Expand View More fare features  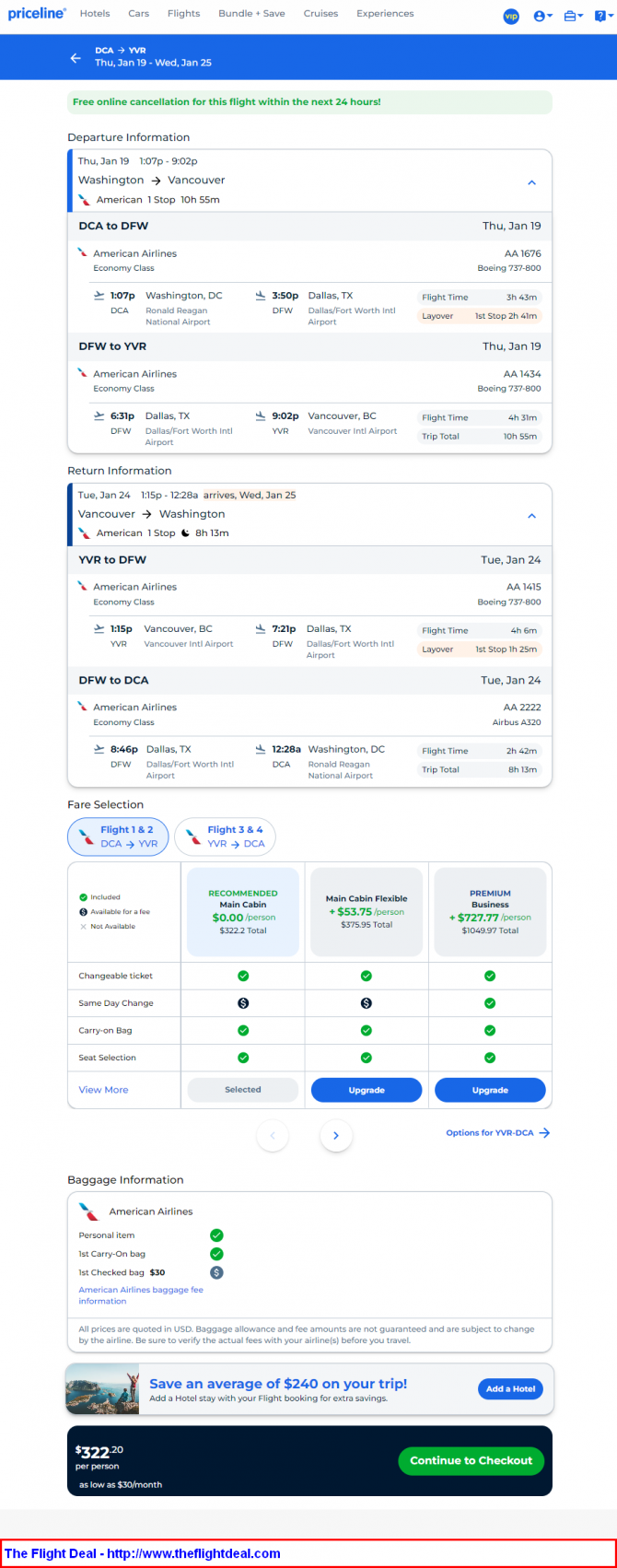point(103,1090)
